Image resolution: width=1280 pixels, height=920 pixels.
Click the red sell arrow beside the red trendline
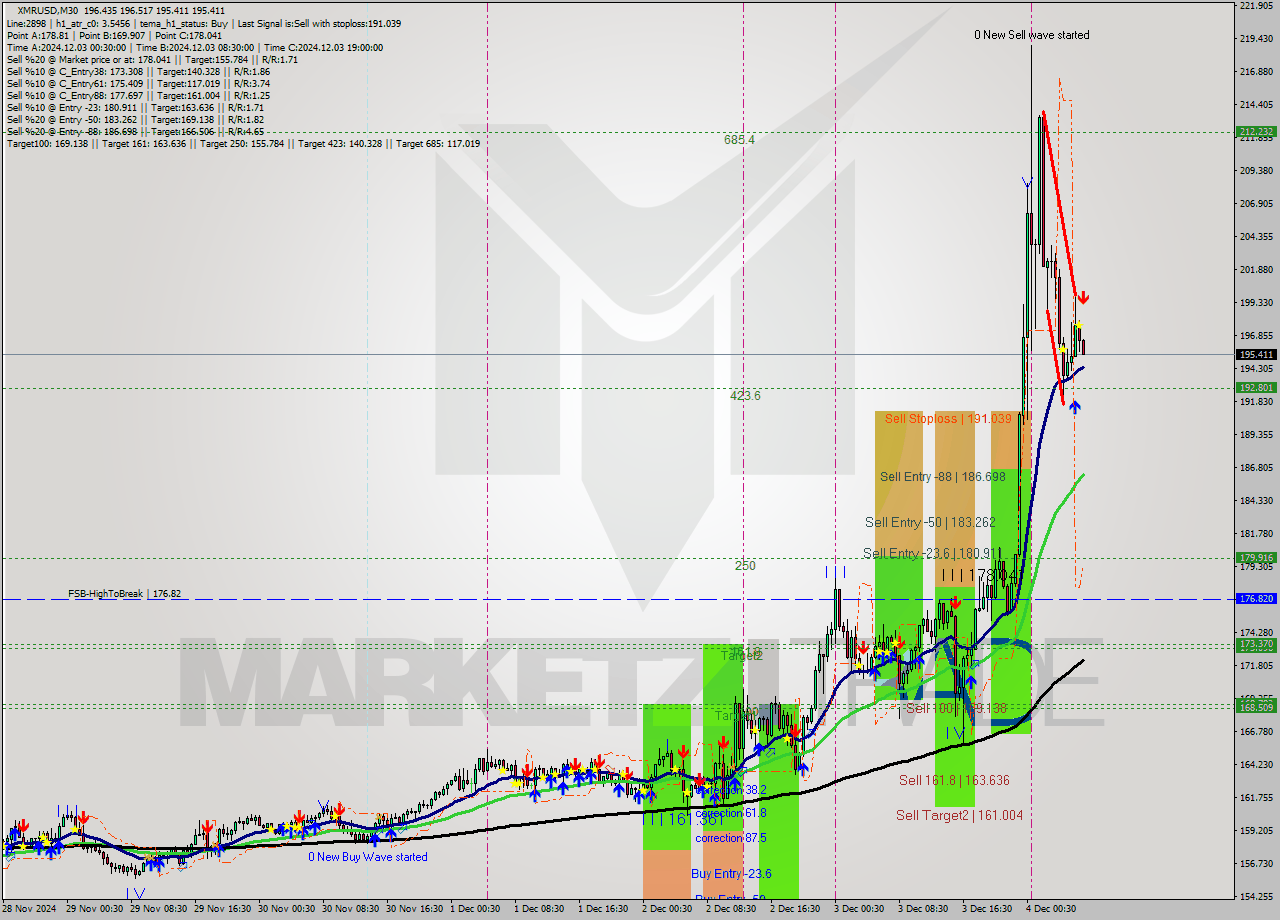click(1083, 298)
